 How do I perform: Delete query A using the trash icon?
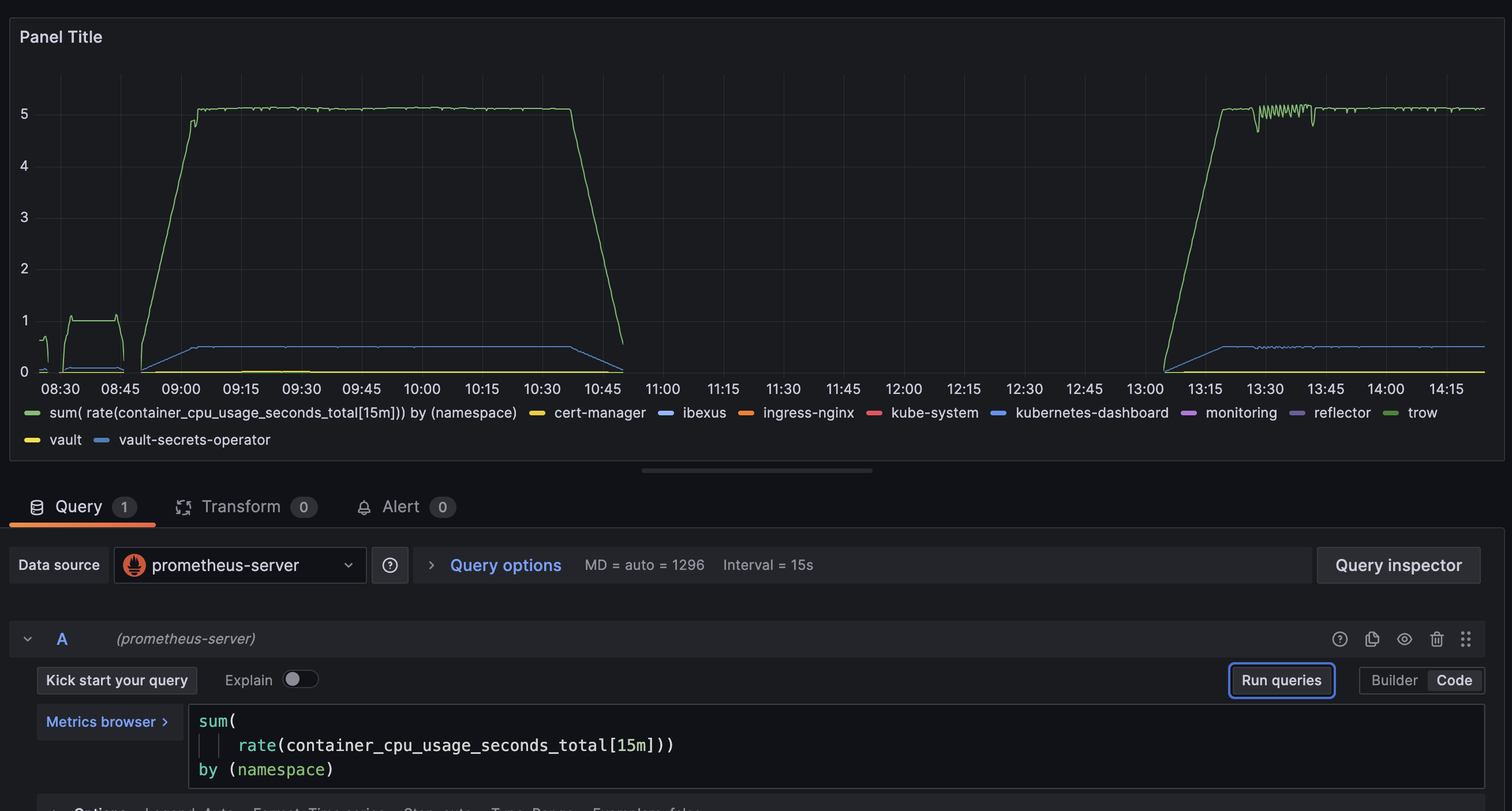pyautogui.click(x=1436, y=639)
